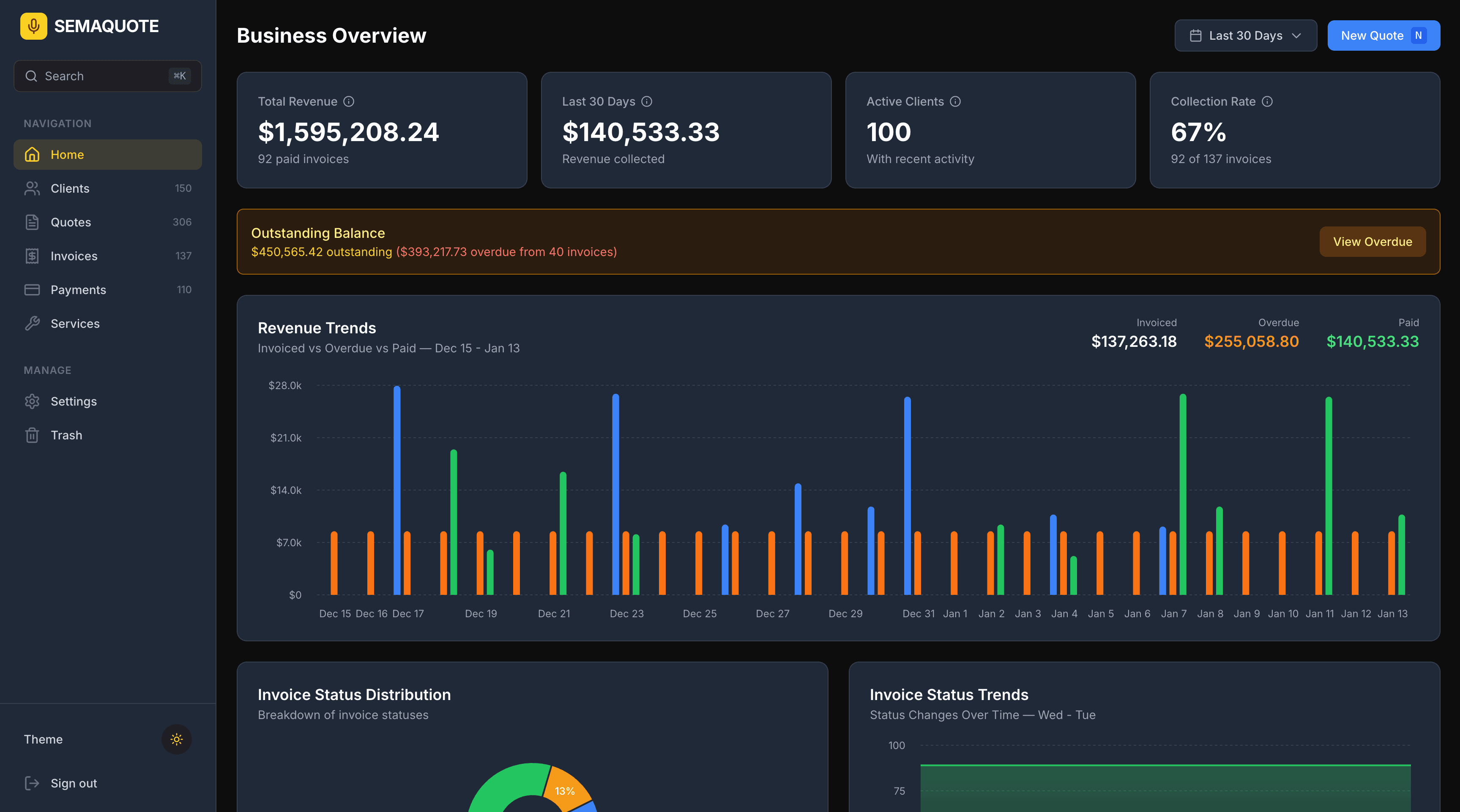Viewport: 1460px width, 812px height.
Task: Click the Total Revenue info icon
Action: 349,101
